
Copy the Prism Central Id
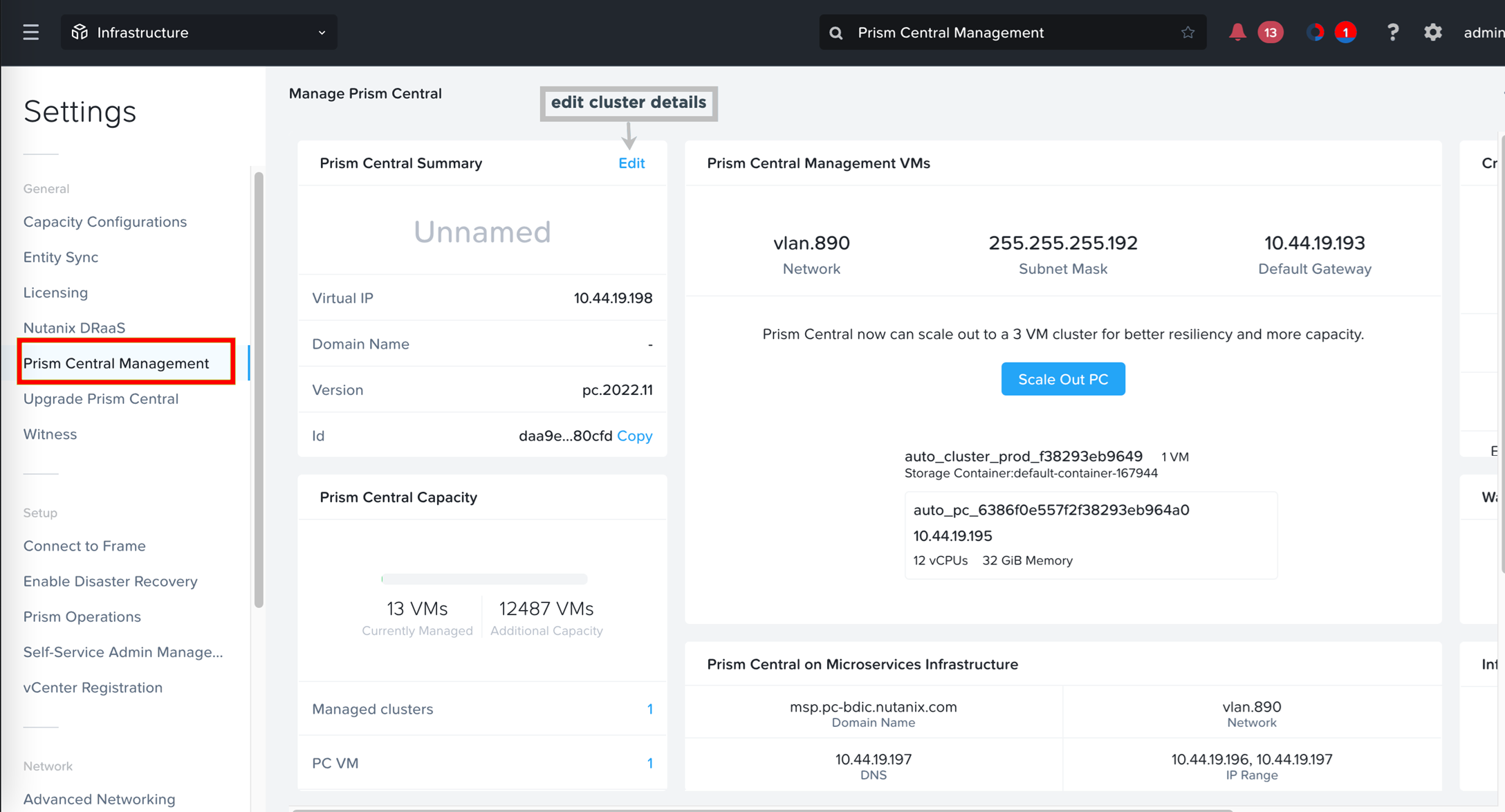click(x=635, y=436)
